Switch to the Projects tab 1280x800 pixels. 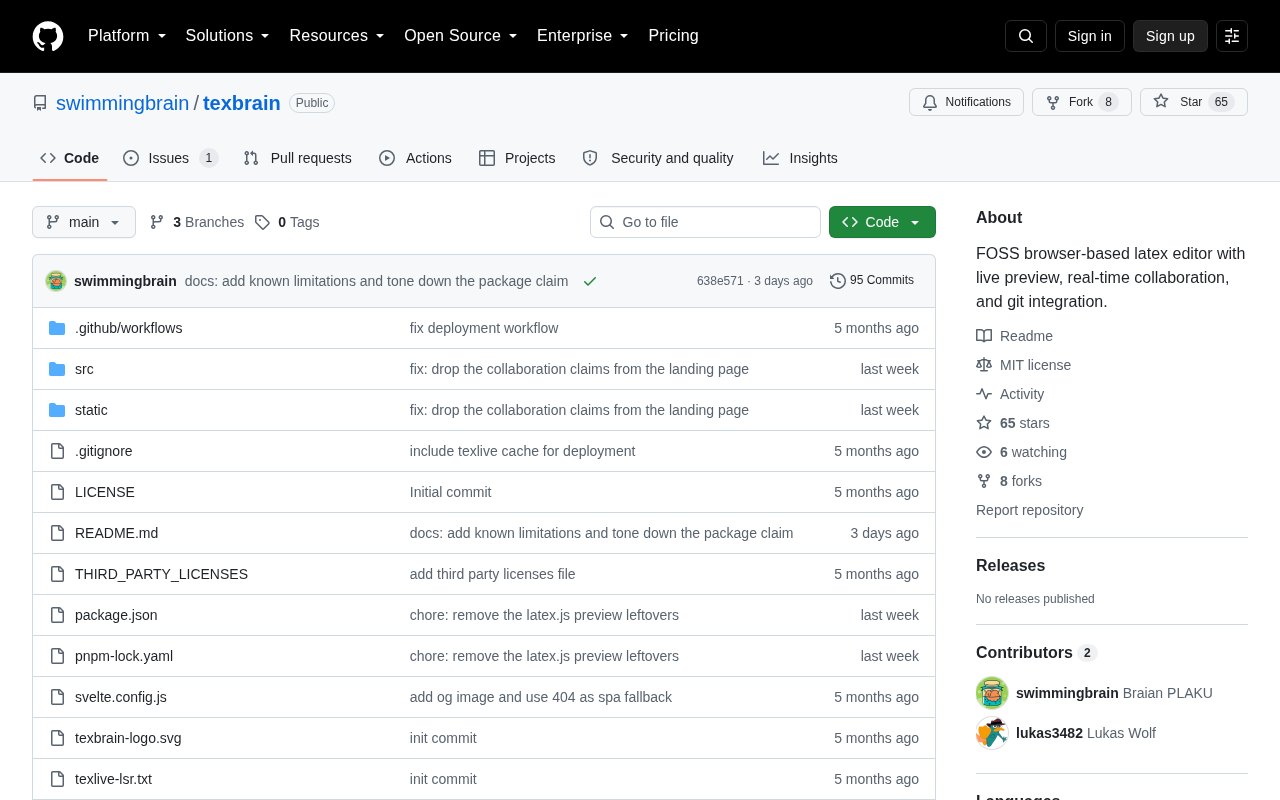[517, 158]
